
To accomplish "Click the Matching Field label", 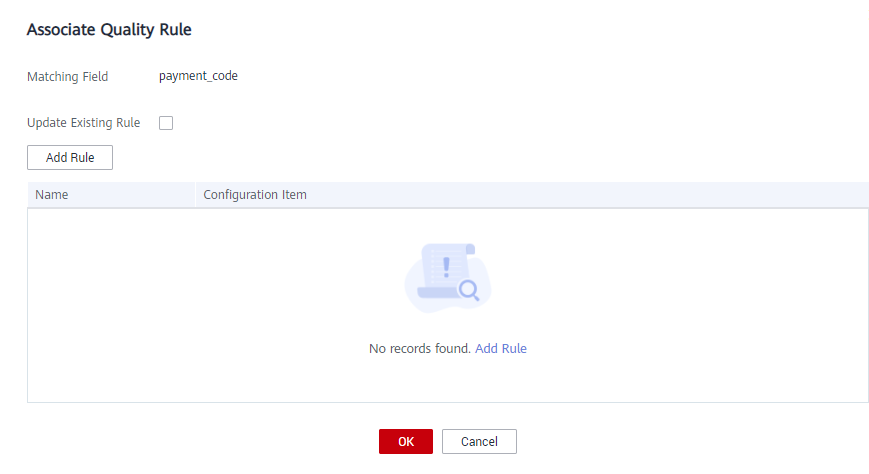I will pos(68,77).
